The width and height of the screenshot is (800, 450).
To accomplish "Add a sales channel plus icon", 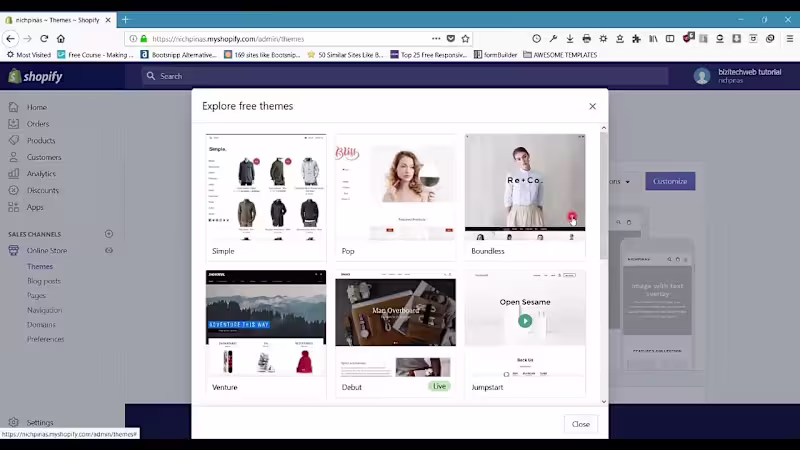I will point(109,234).
